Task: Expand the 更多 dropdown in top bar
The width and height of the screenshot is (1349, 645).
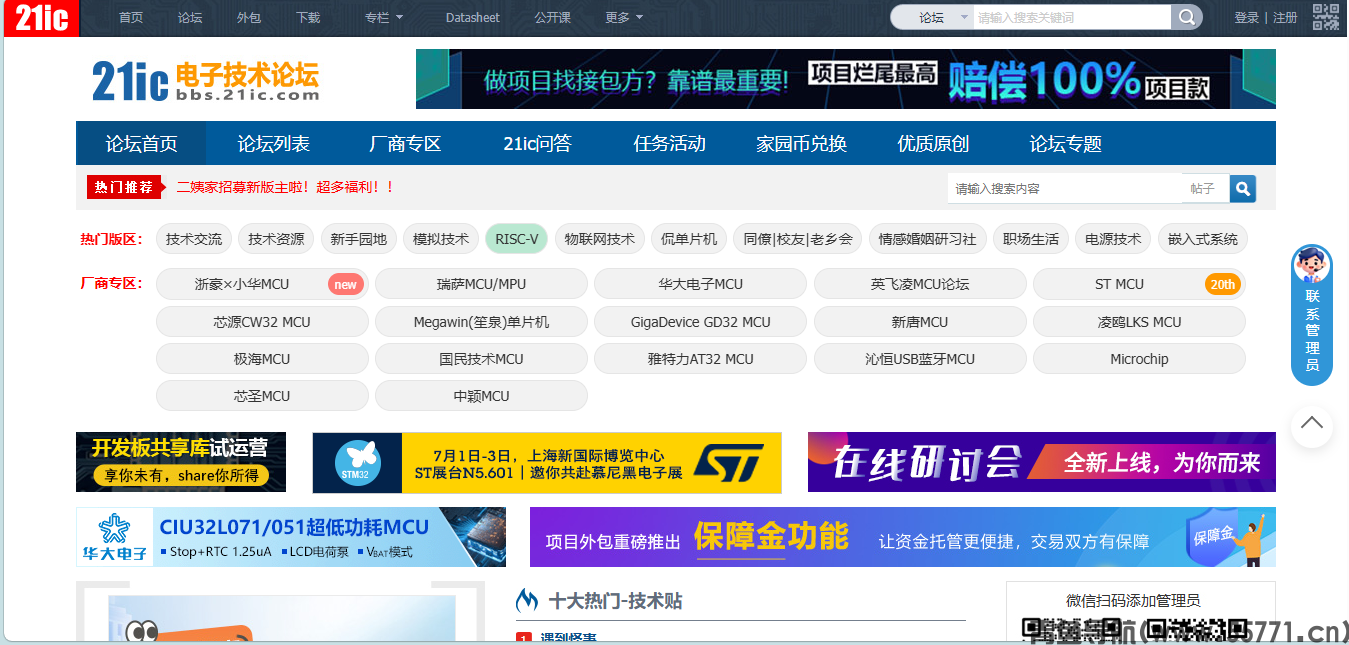Action: 624,17
